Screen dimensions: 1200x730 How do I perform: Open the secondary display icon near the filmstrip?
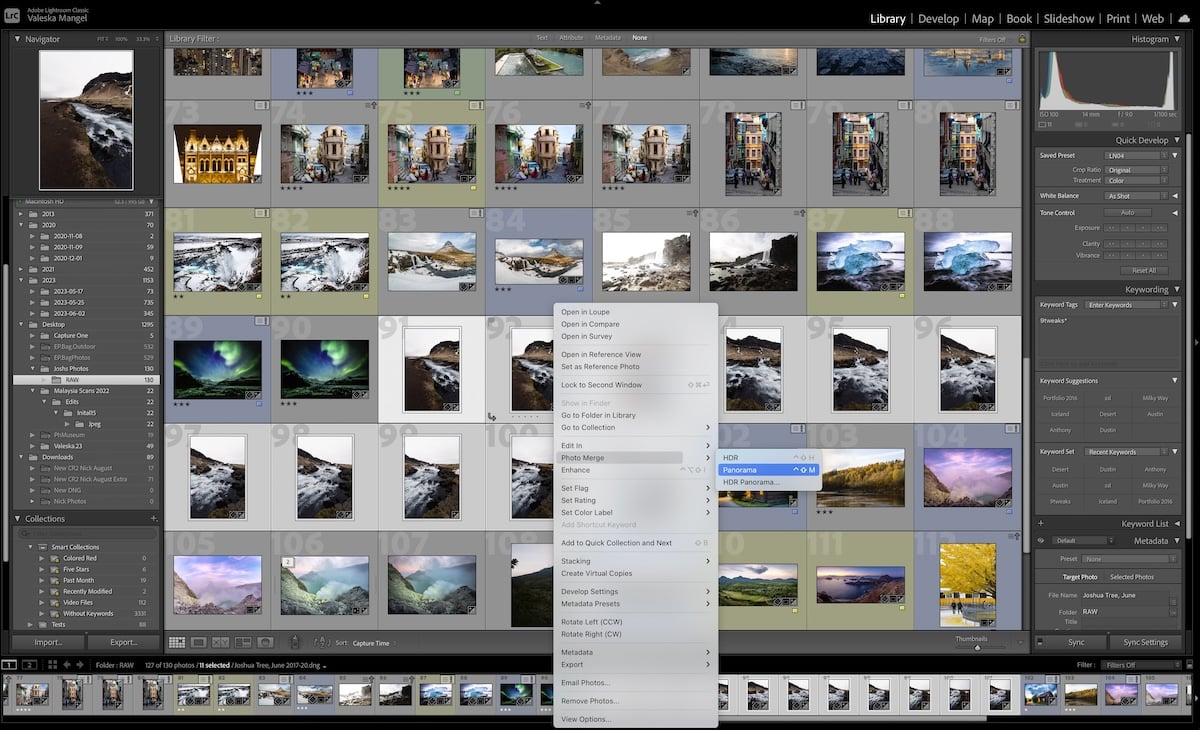[29, 665]
